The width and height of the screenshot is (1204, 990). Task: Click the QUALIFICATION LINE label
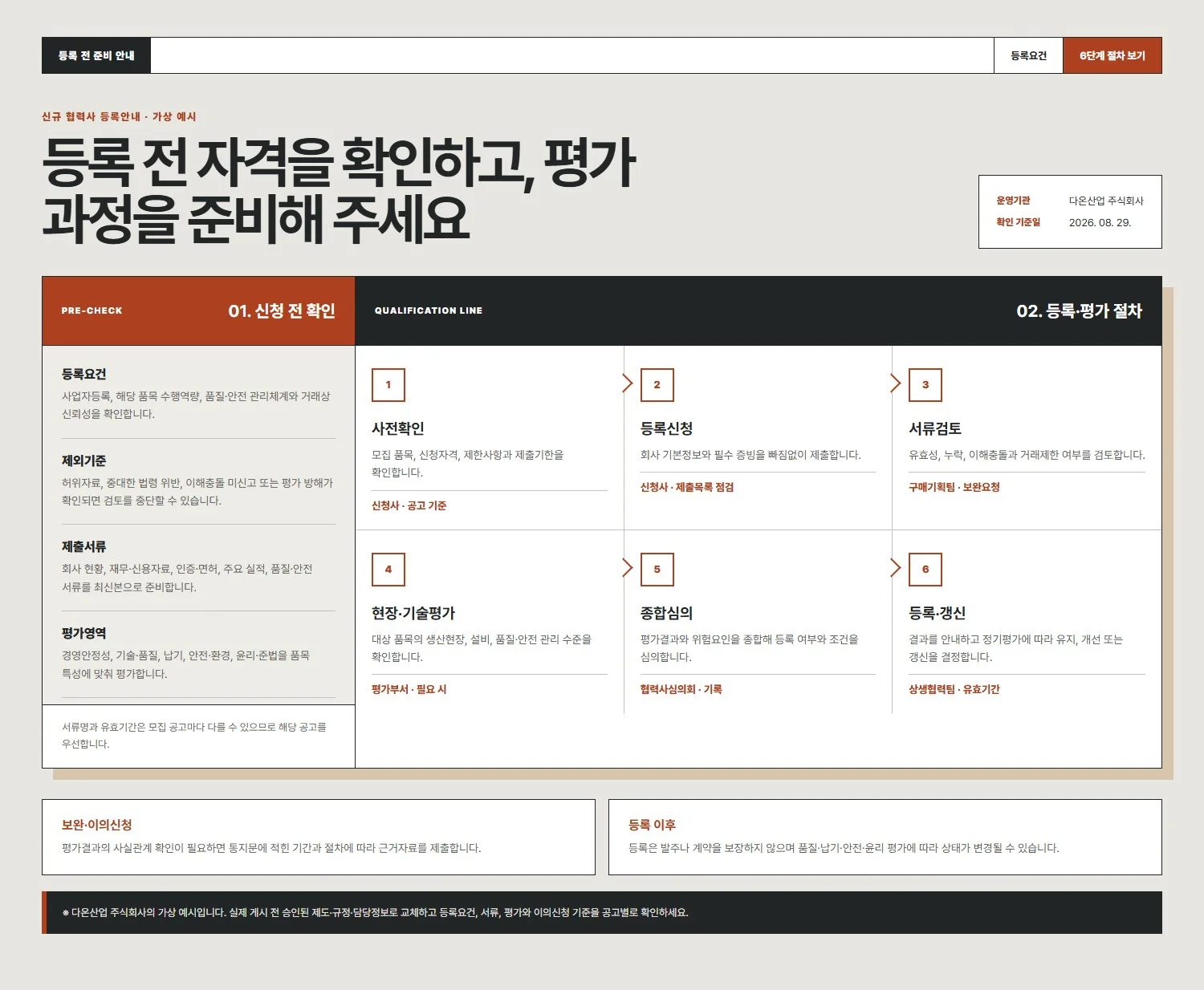429,310
